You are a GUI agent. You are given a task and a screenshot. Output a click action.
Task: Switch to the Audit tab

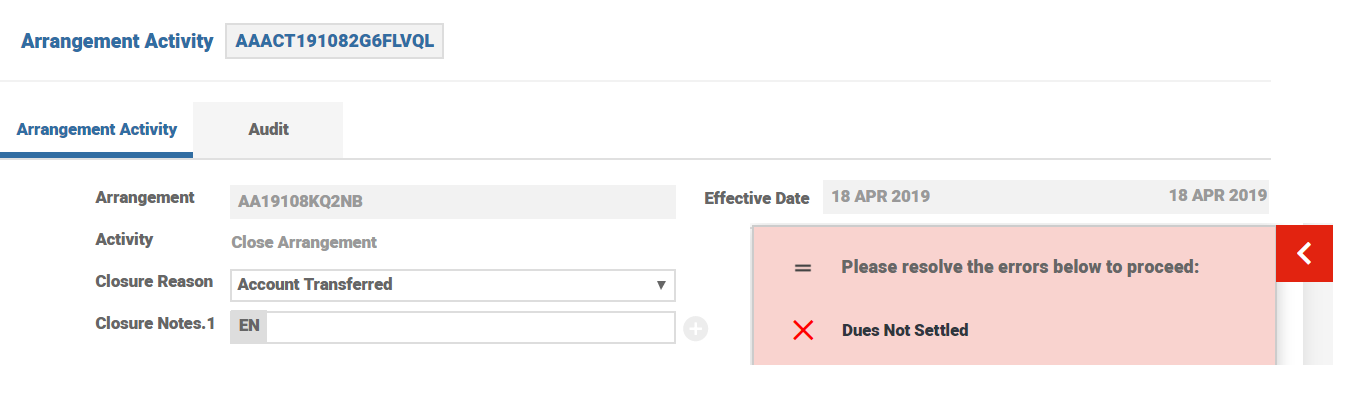click(x=268, y=129)
